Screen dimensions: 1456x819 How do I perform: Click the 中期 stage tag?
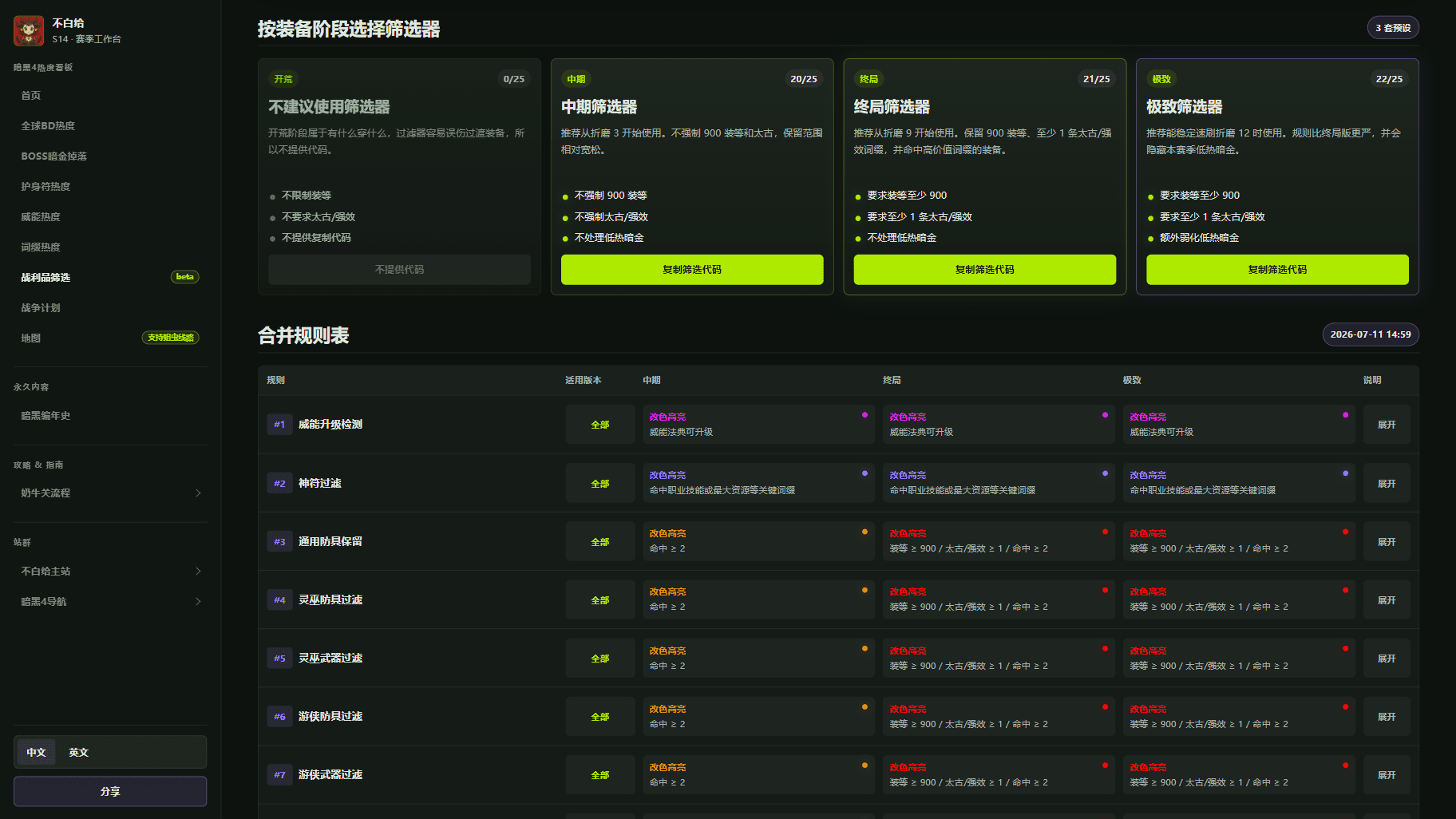576,79
